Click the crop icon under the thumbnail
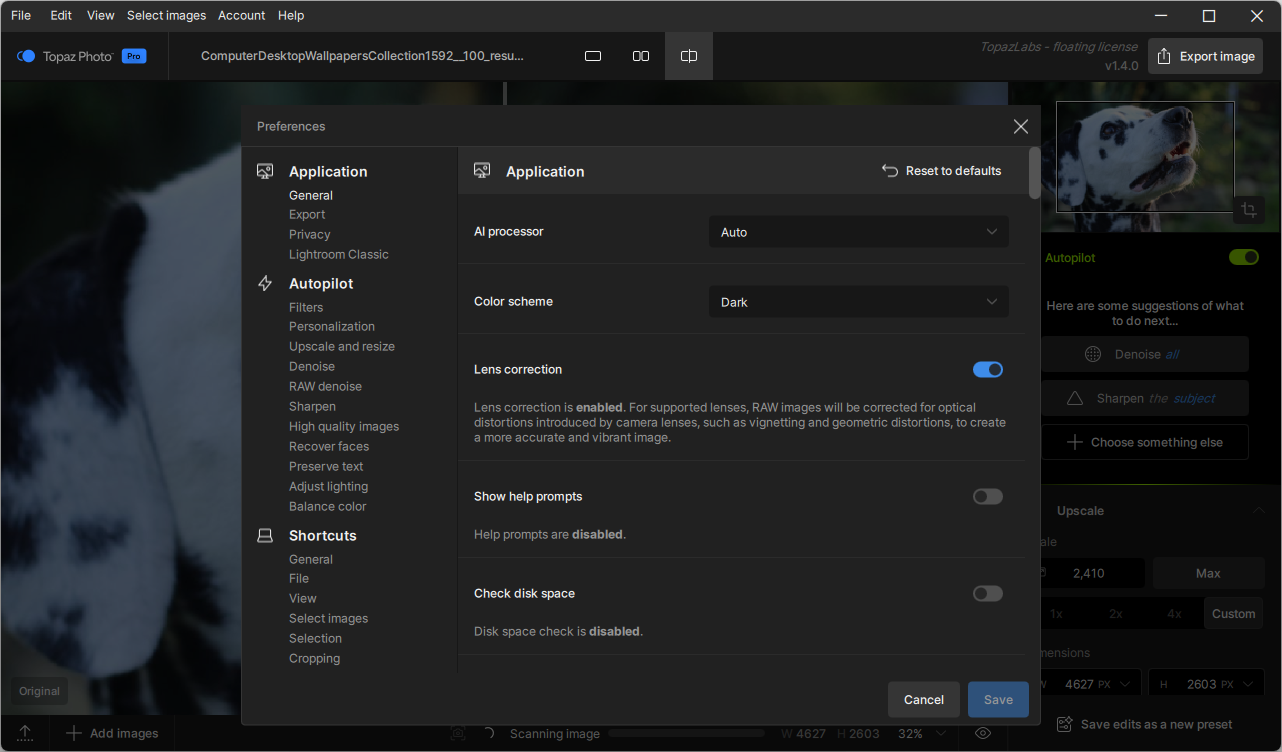The width and height of the screenshot is (1282, 752). click(1248, 210)
